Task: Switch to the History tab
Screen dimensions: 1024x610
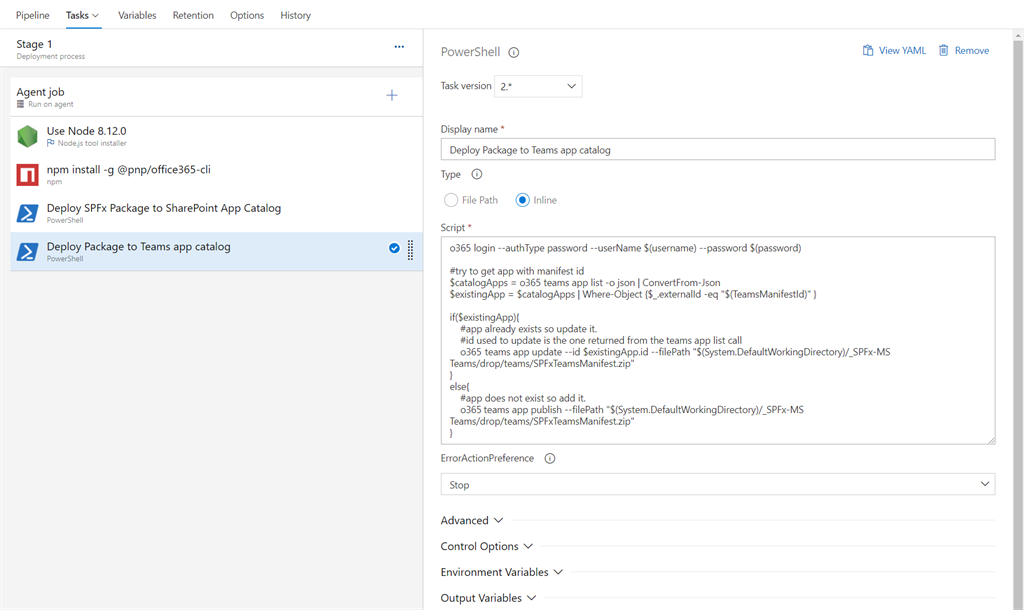Action: pos(296,15)
